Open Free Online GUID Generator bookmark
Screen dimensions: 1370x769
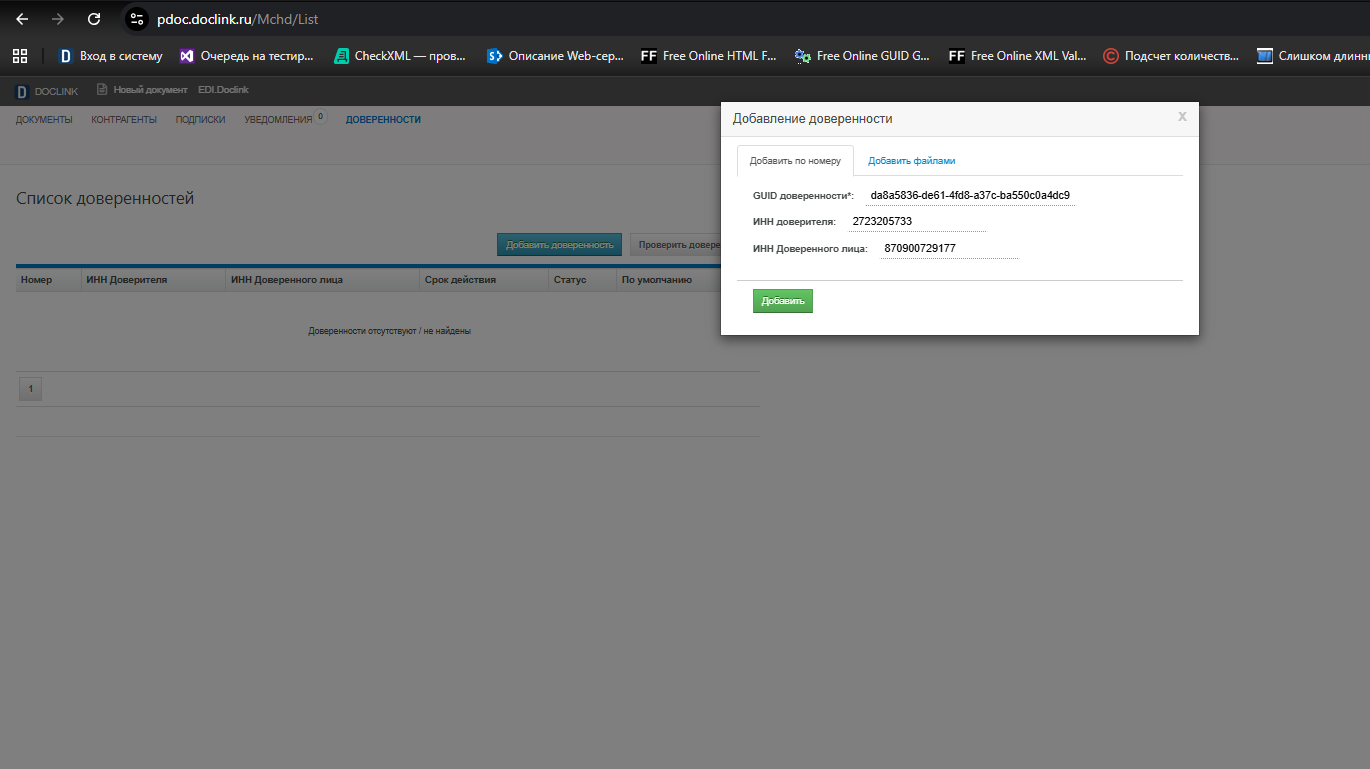click(x=863, y=56)
